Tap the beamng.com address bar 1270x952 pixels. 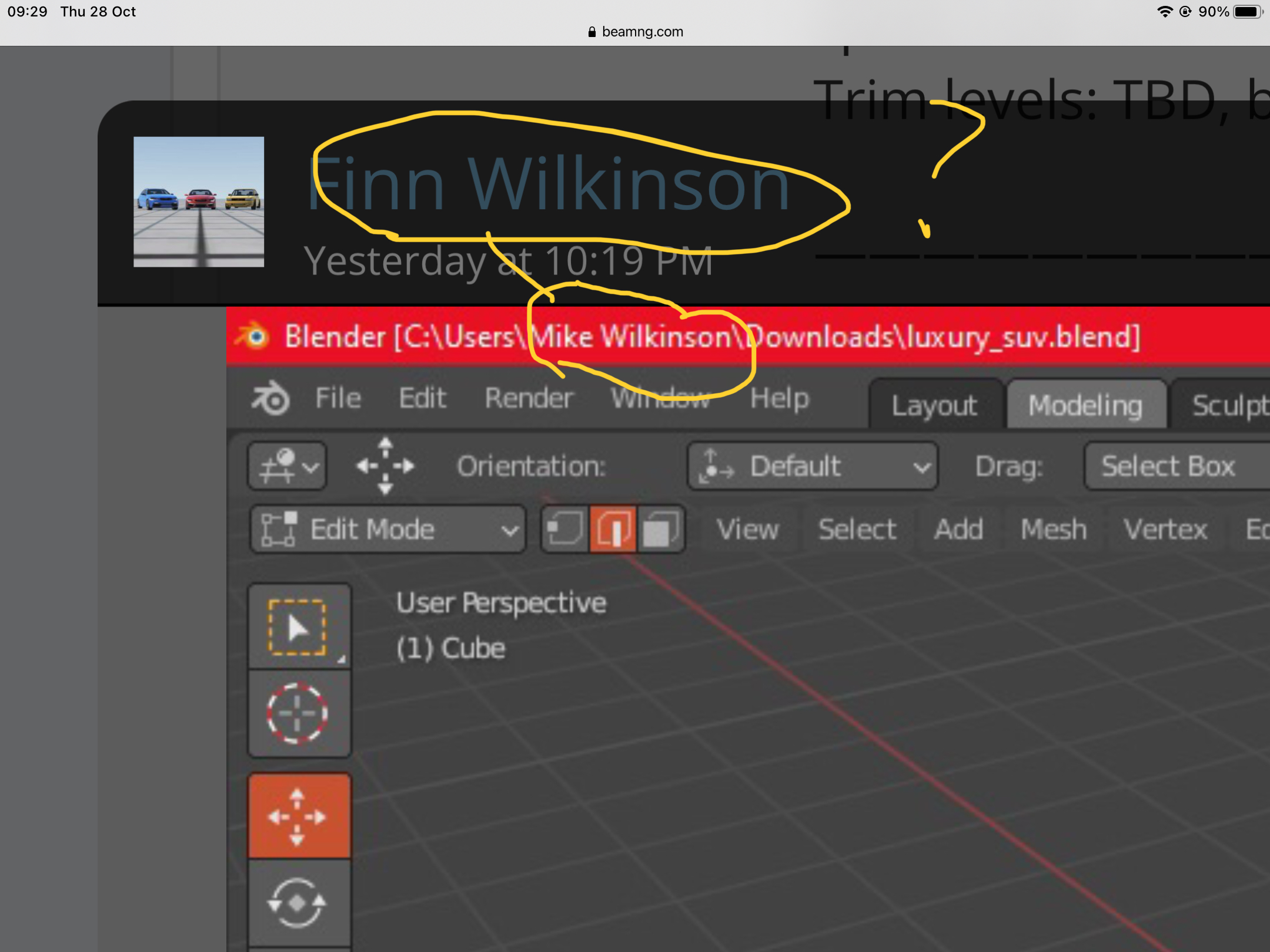coord(635,32)
